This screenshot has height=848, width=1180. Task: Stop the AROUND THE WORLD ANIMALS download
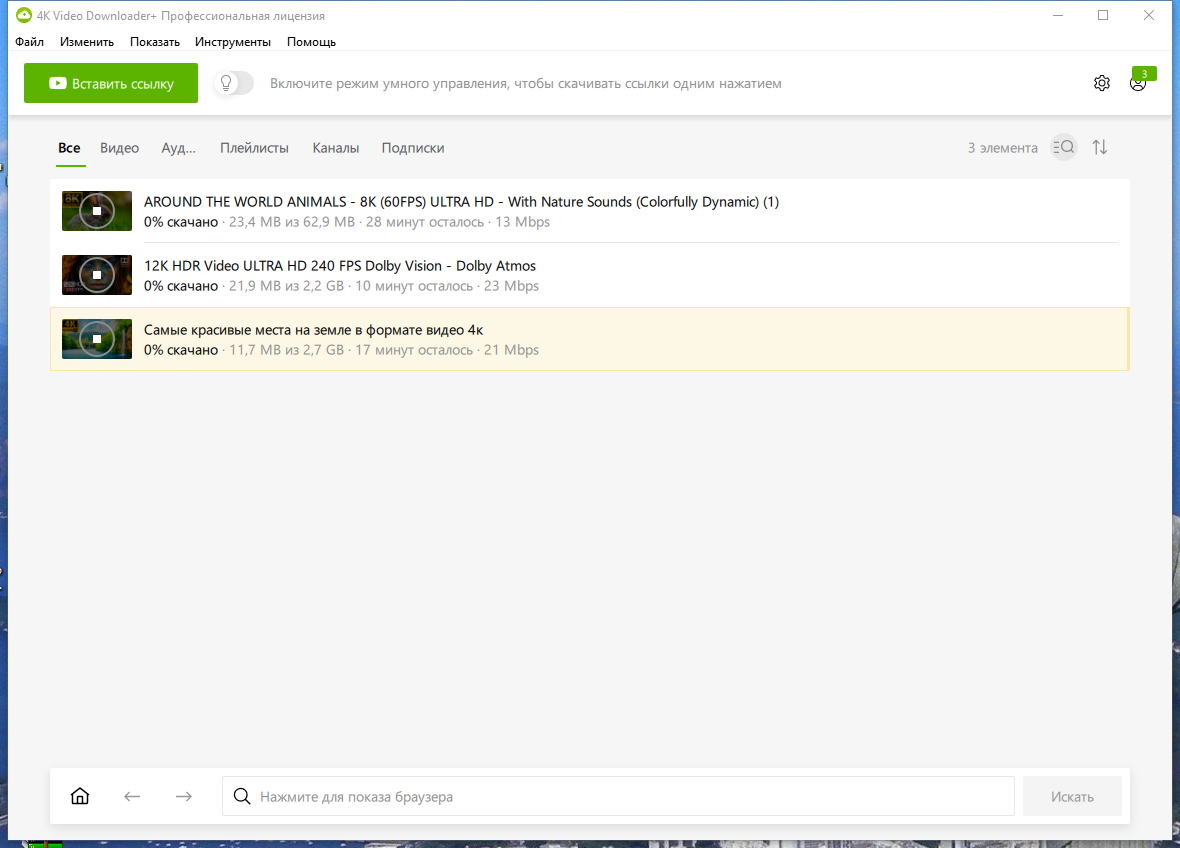[x=96, y=211]
